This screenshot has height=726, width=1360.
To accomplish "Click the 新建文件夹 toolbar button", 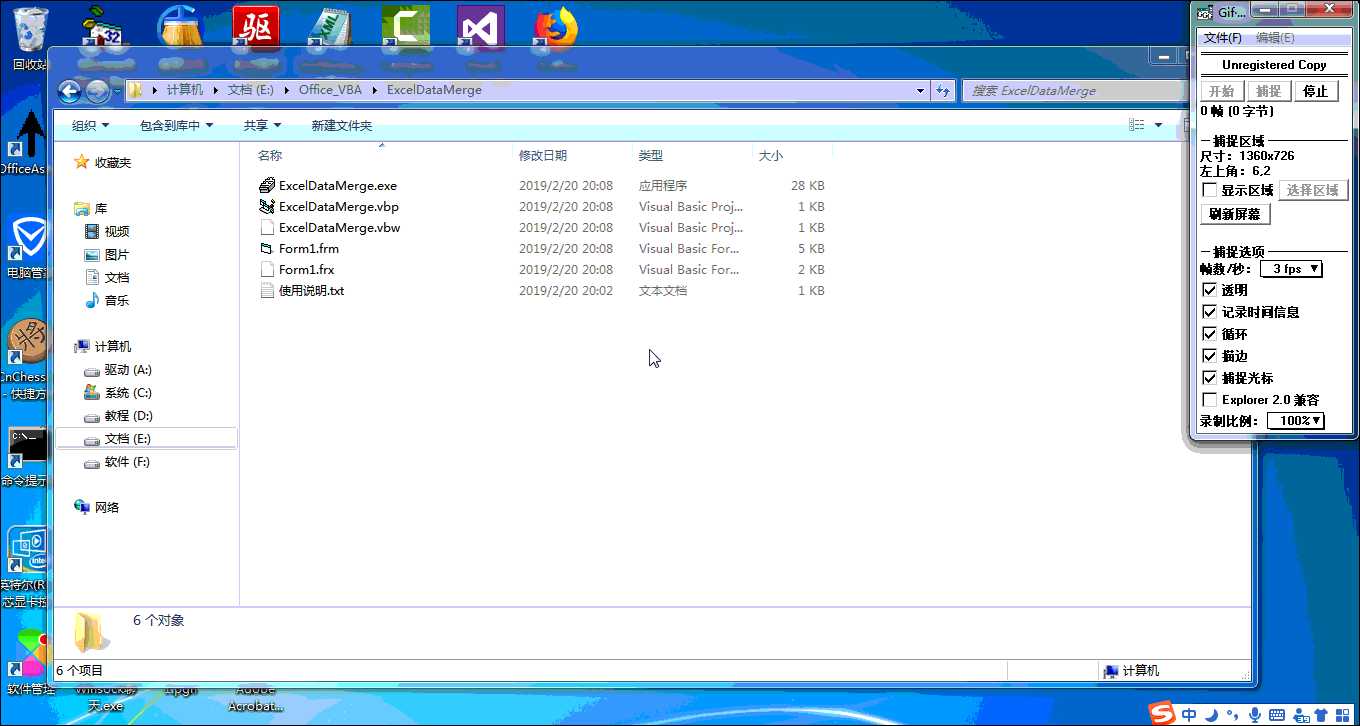I will 342,125.
